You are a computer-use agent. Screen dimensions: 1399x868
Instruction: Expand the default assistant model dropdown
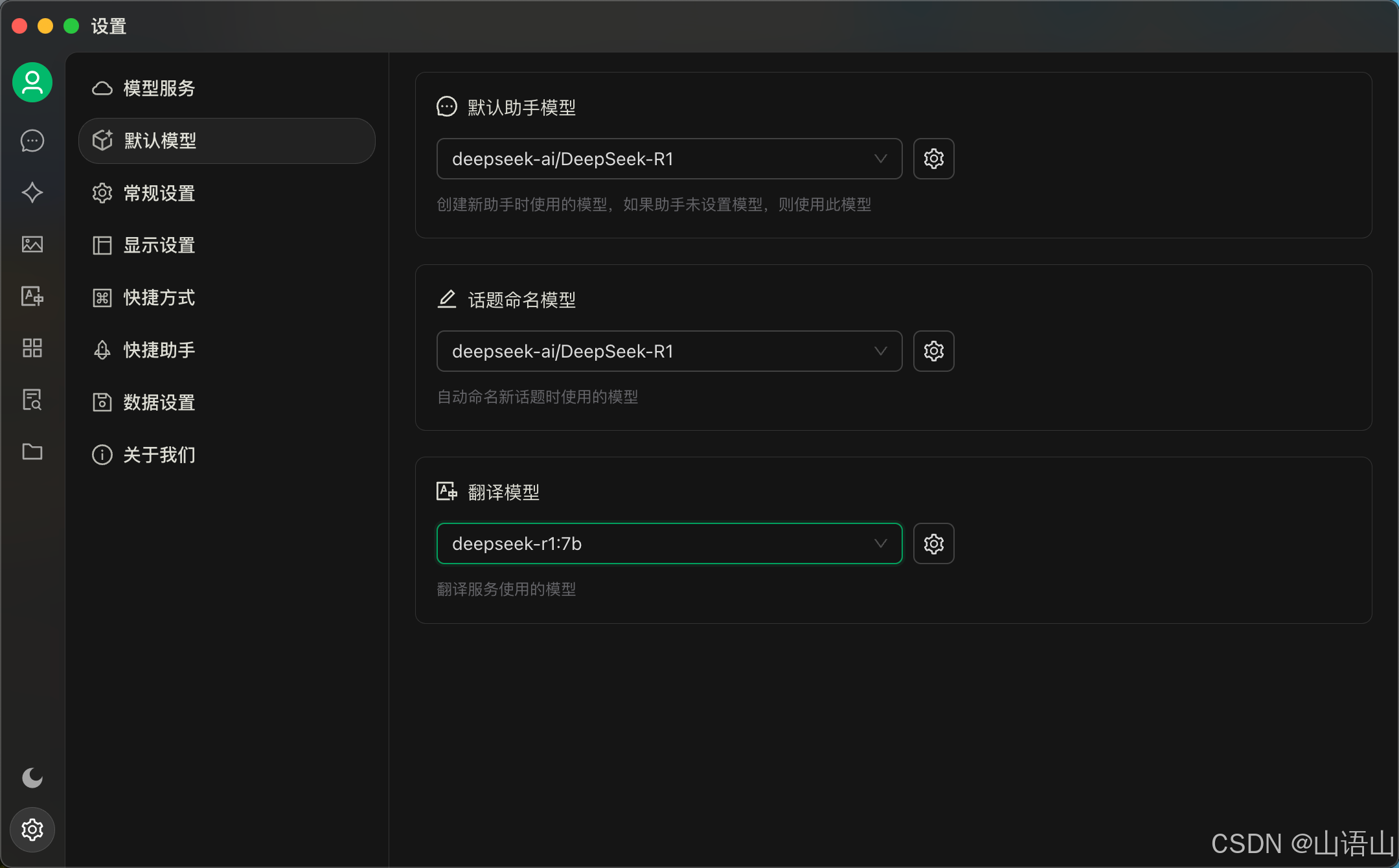click(669, 159)
